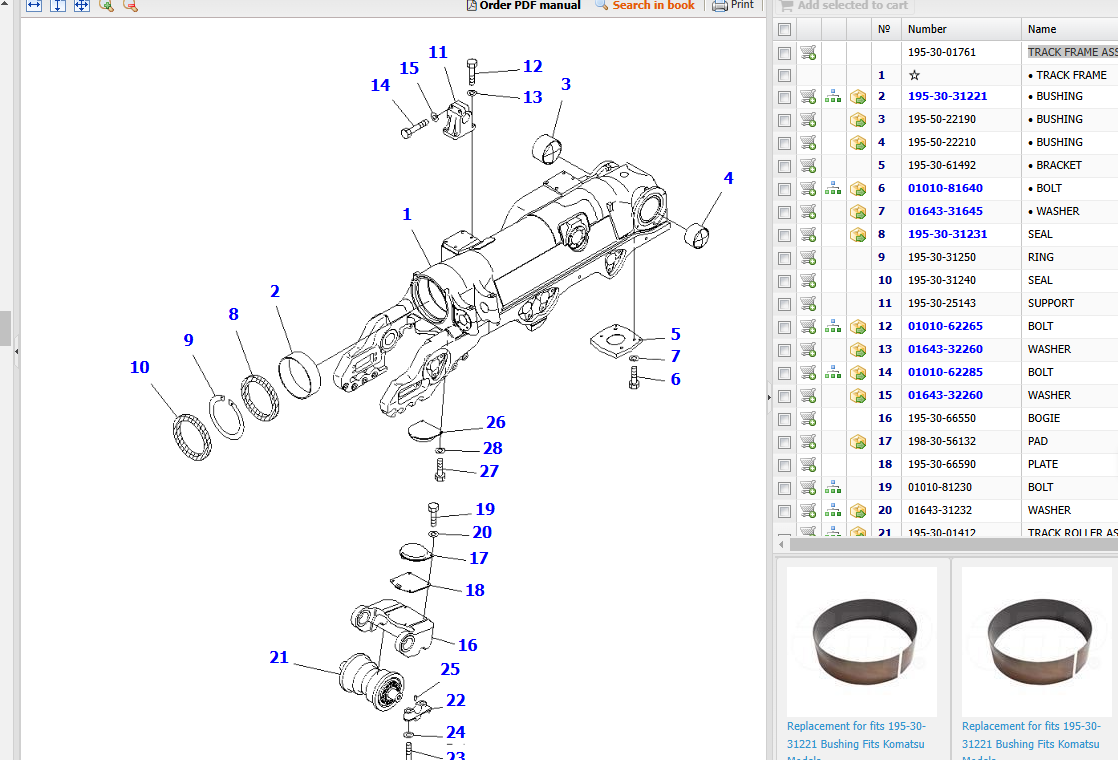Add 195-30-01761 track frame to cart
Image resolution: width=1118 pixels, height=760 pixels.
click(808, 52)
